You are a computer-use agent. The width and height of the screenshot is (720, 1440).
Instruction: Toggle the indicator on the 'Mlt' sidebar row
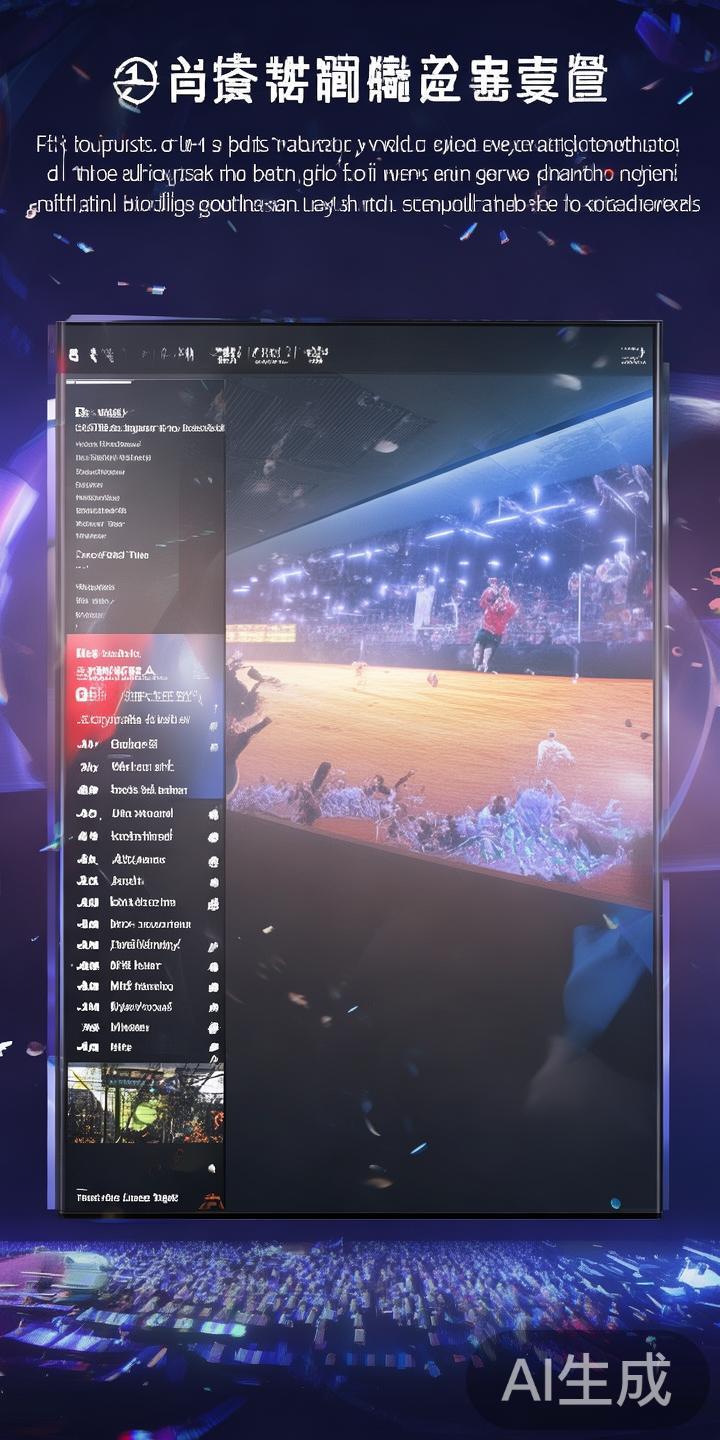213,986
